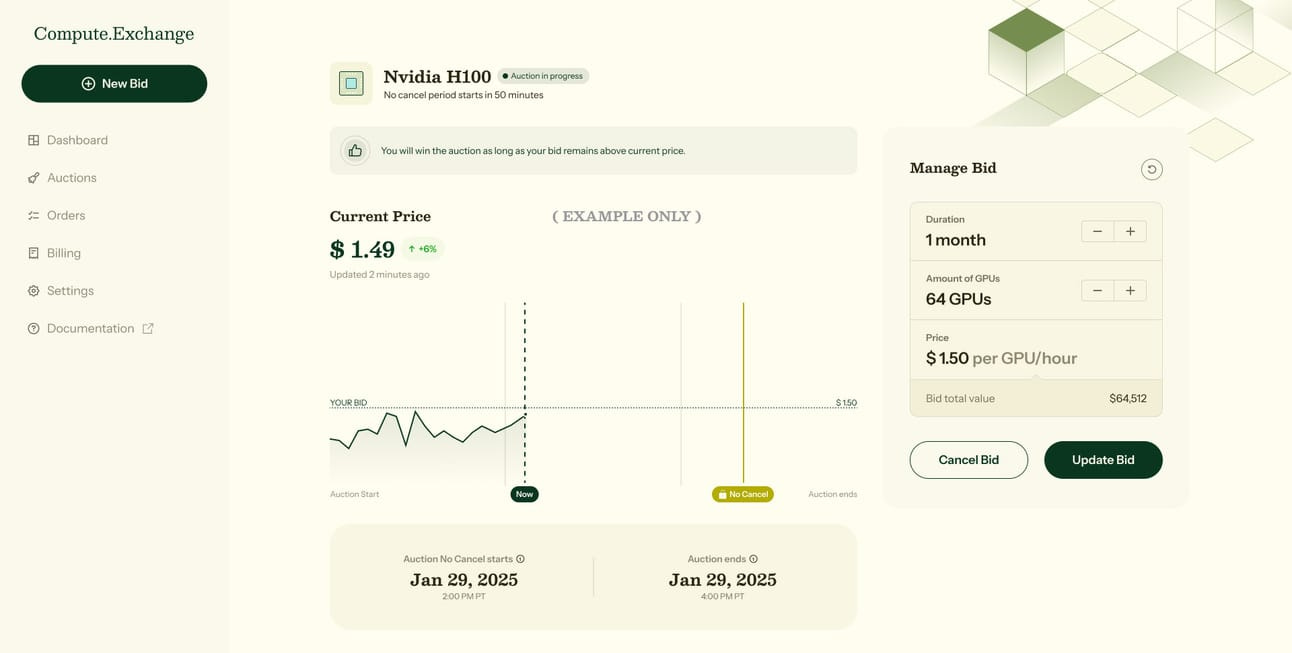This screenshot has height=653, width=1292.
Task: Click the 4:00 PM PT time text
Action: click(722, 597)
